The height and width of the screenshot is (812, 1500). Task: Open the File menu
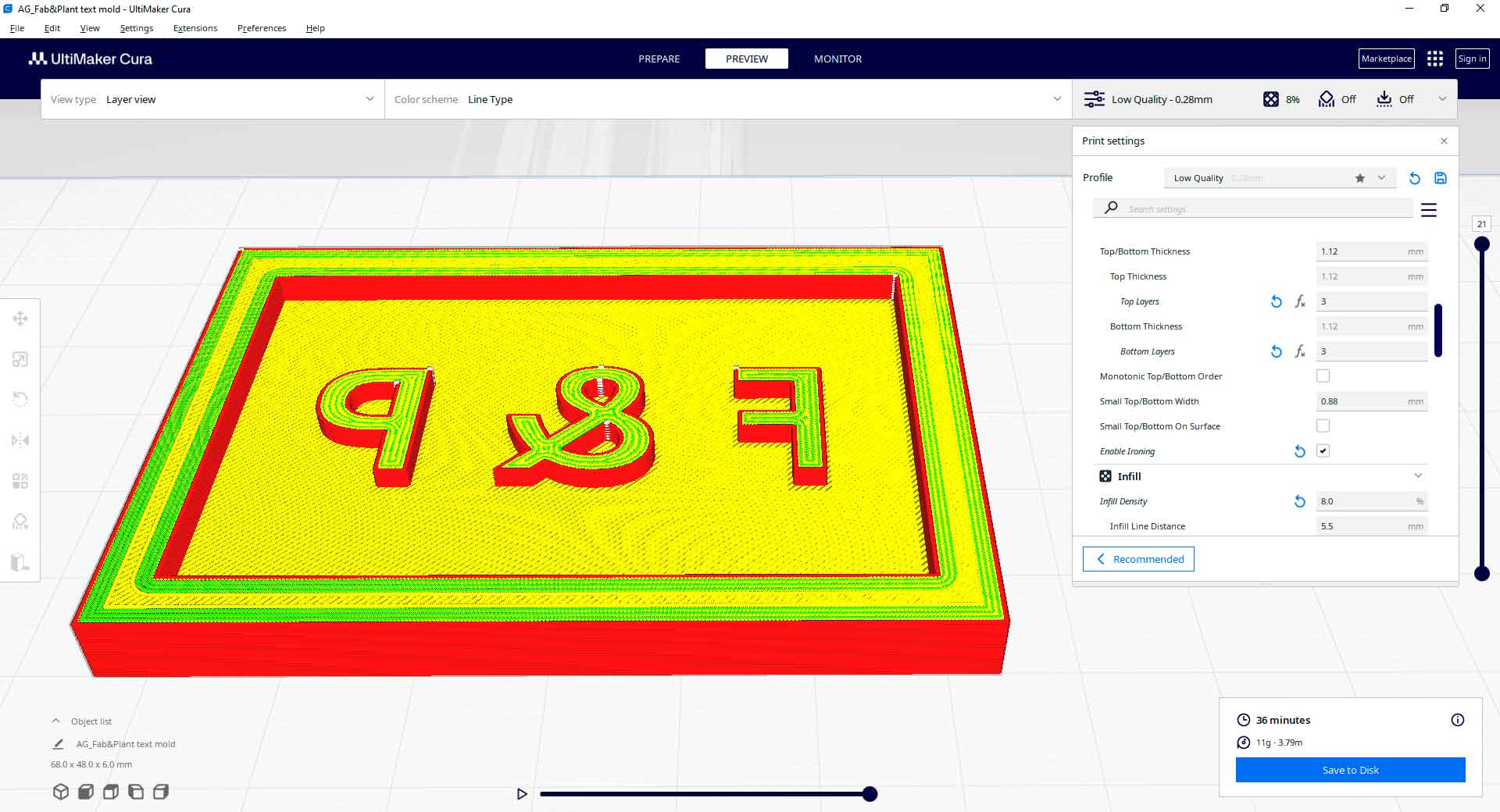coord(17,28)
